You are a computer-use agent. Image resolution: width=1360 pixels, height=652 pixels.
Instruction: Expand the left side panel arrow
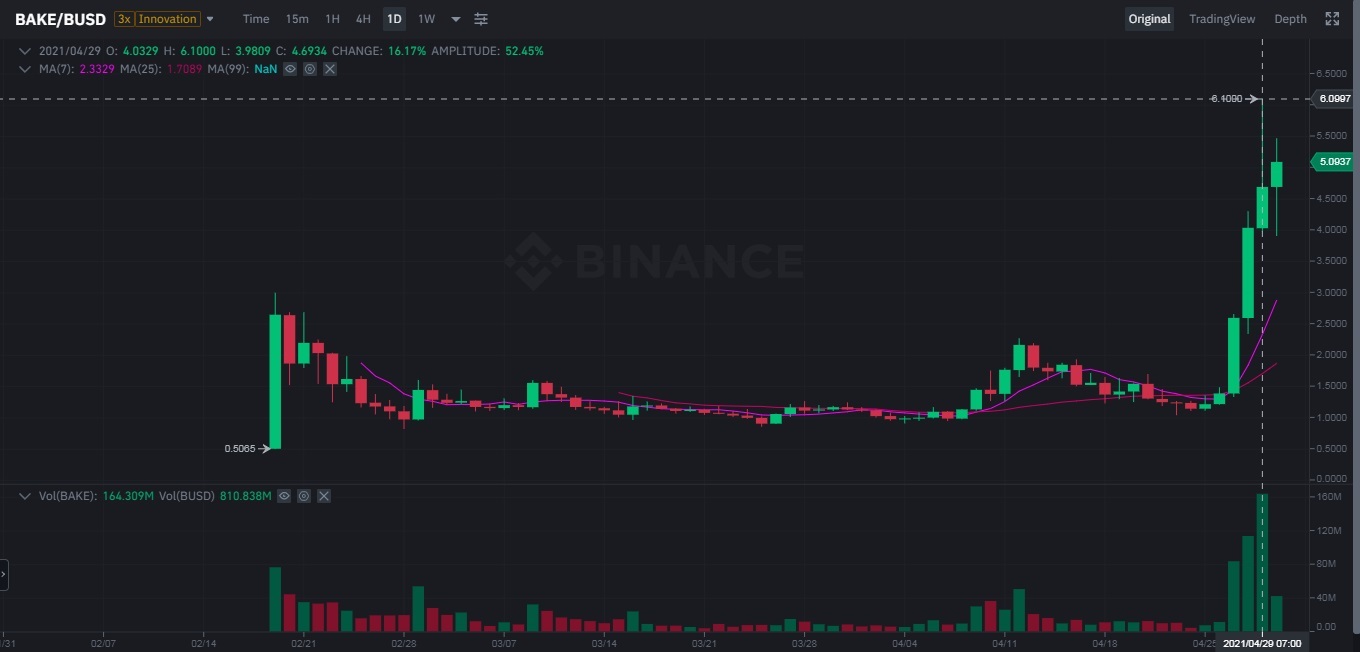pyautogui.click(x=4, y=575)
